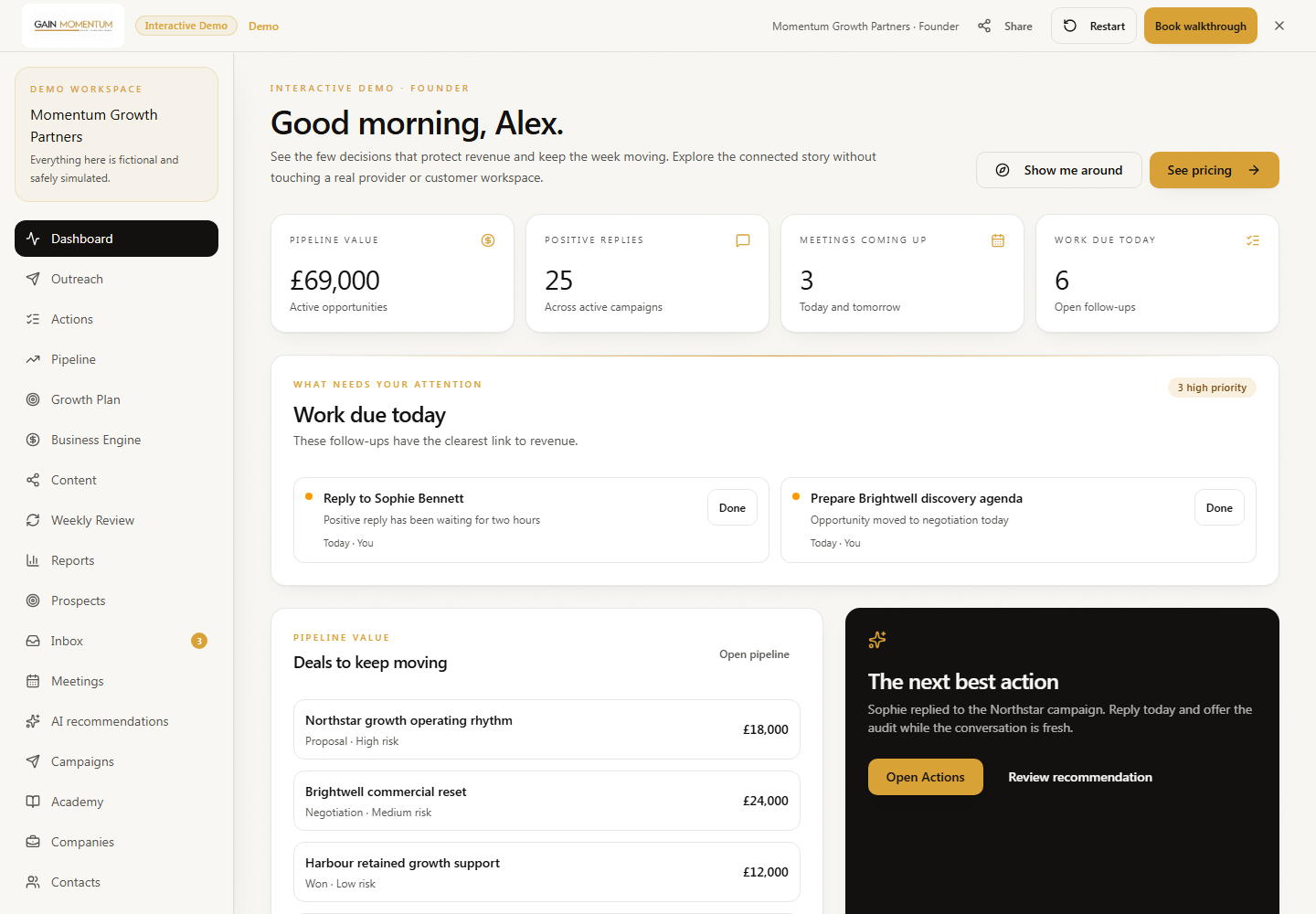Click the share icon in the header
Viewport: 1316px width, 914px height.
coord(984,26)
